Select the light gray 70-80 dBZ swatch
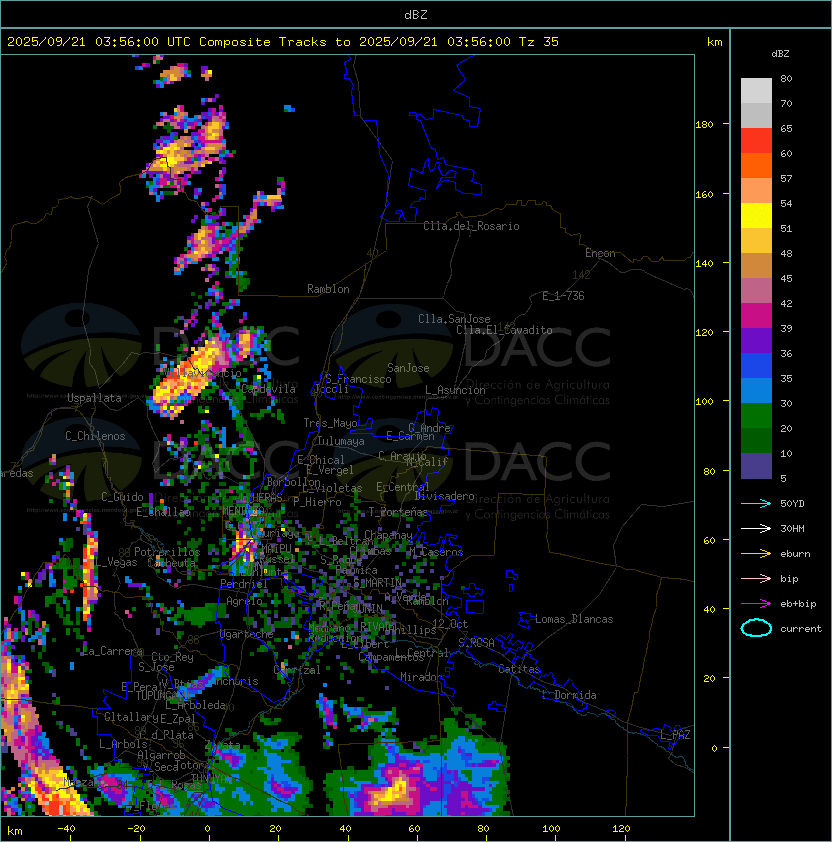This screenshot has height=842, width=832. point(756,91)
